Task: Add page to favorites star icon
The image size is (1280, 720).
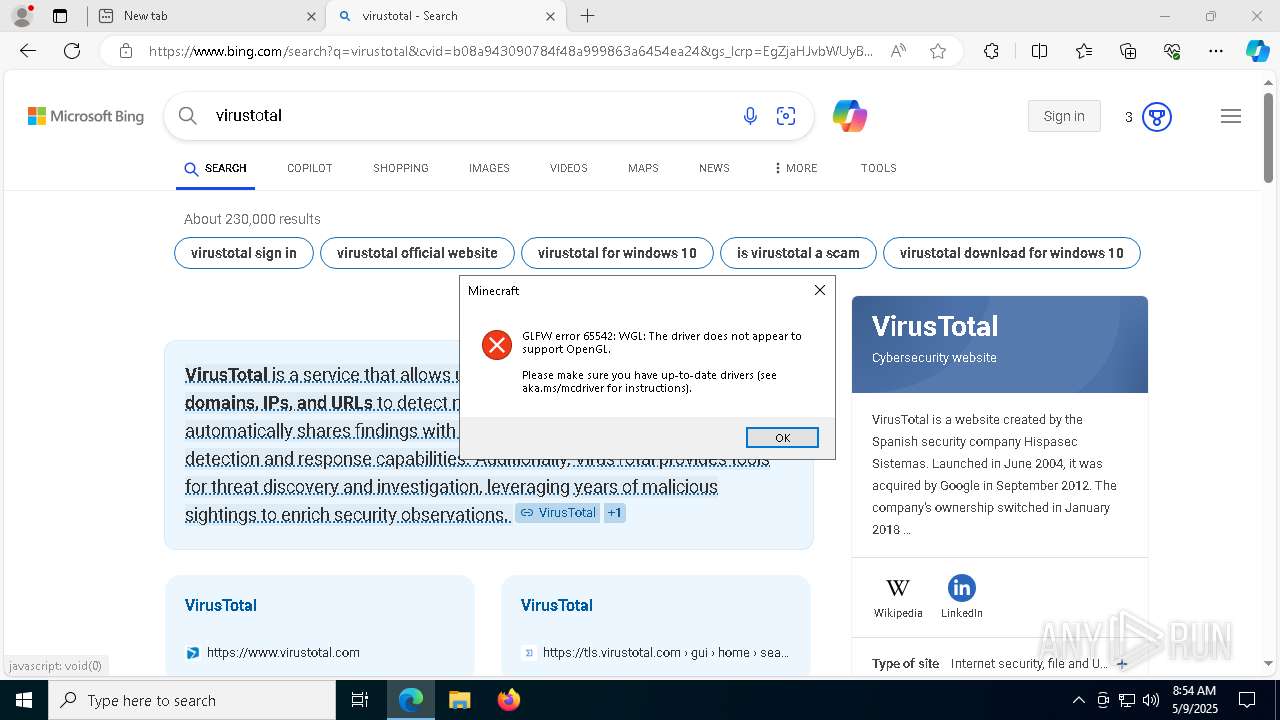Action: point(938,51)
